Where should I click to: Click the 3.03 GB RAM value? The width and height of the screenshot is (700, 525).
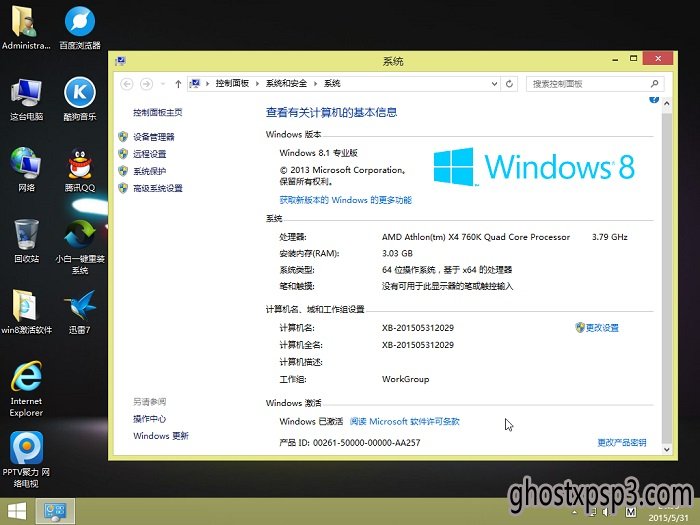397,254
